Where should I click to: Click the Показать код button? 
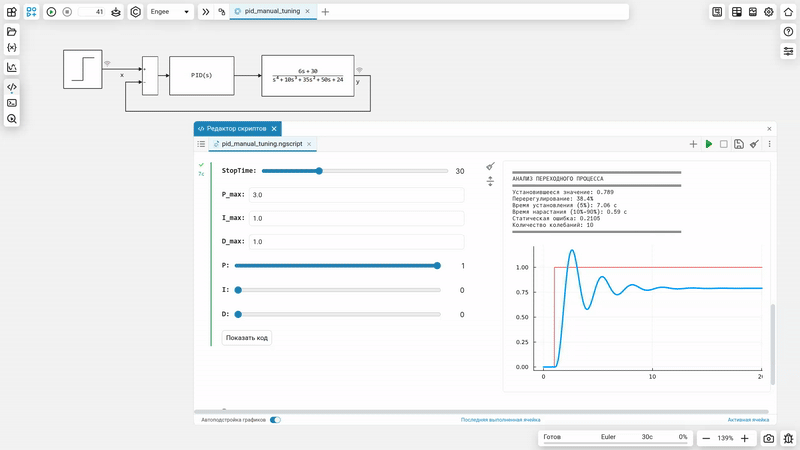coord(247,338)
